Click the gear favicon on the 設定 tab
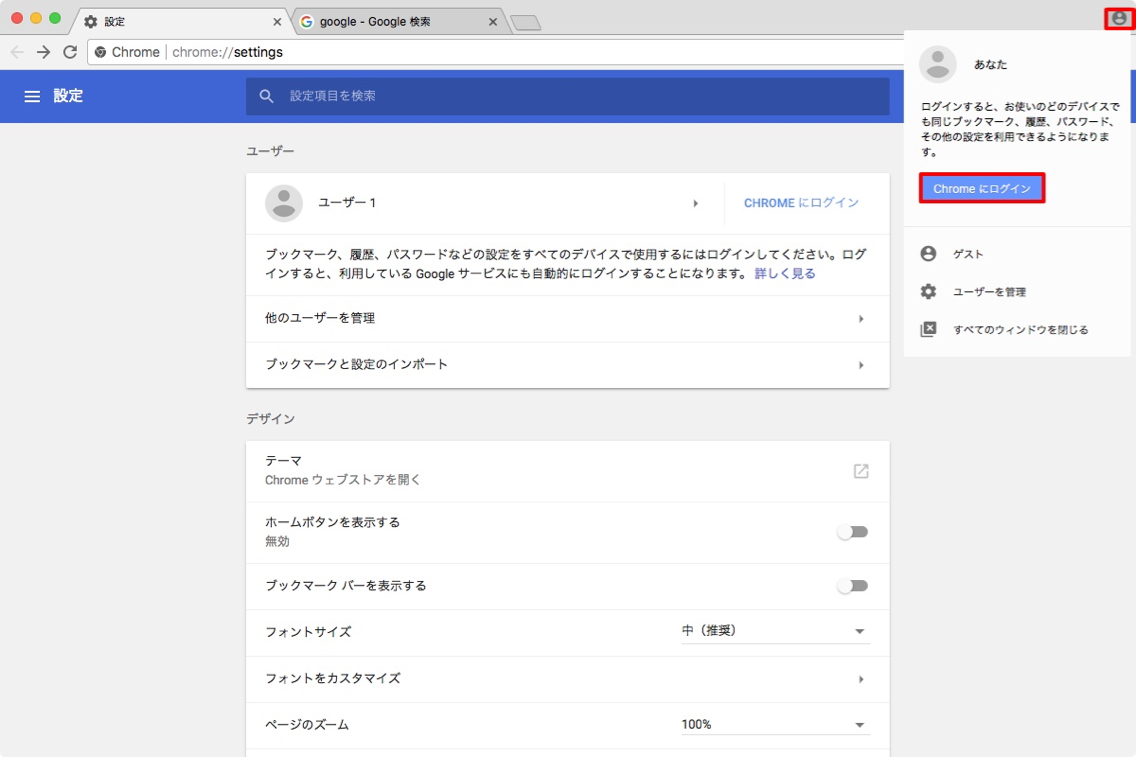Screen dimensions: 1136x757 [91, 22]
